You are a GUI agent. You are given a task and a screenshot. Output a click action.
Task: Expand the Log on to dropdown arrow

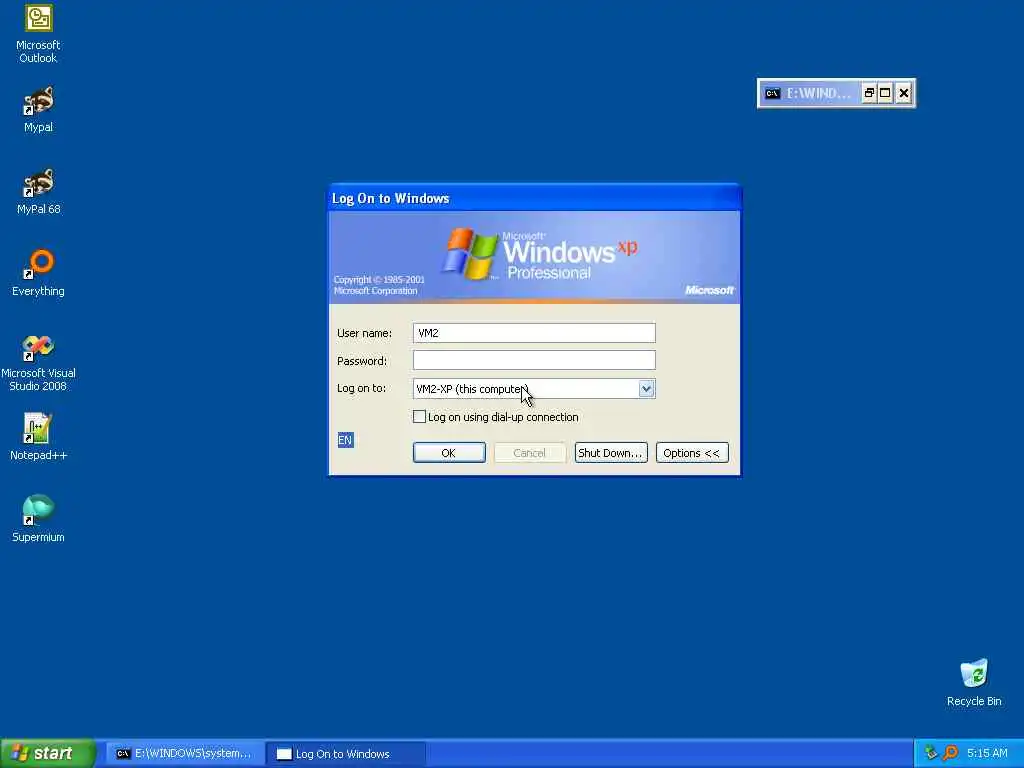(x=646, y=389)
